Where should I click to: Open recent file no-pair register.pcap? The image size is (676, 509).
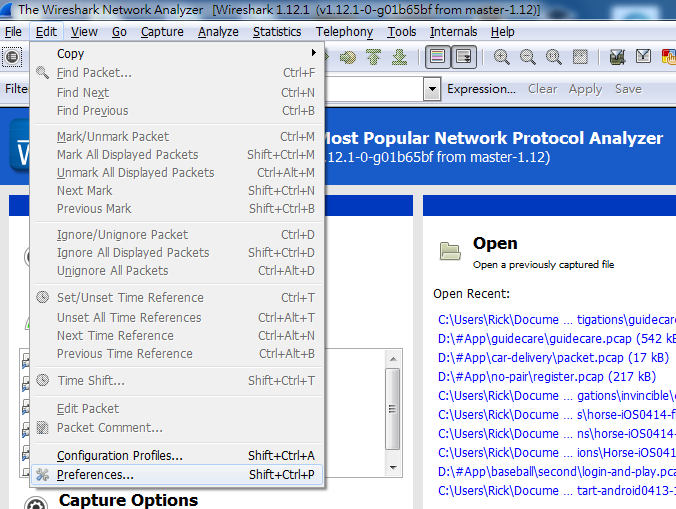coord(547,377)
